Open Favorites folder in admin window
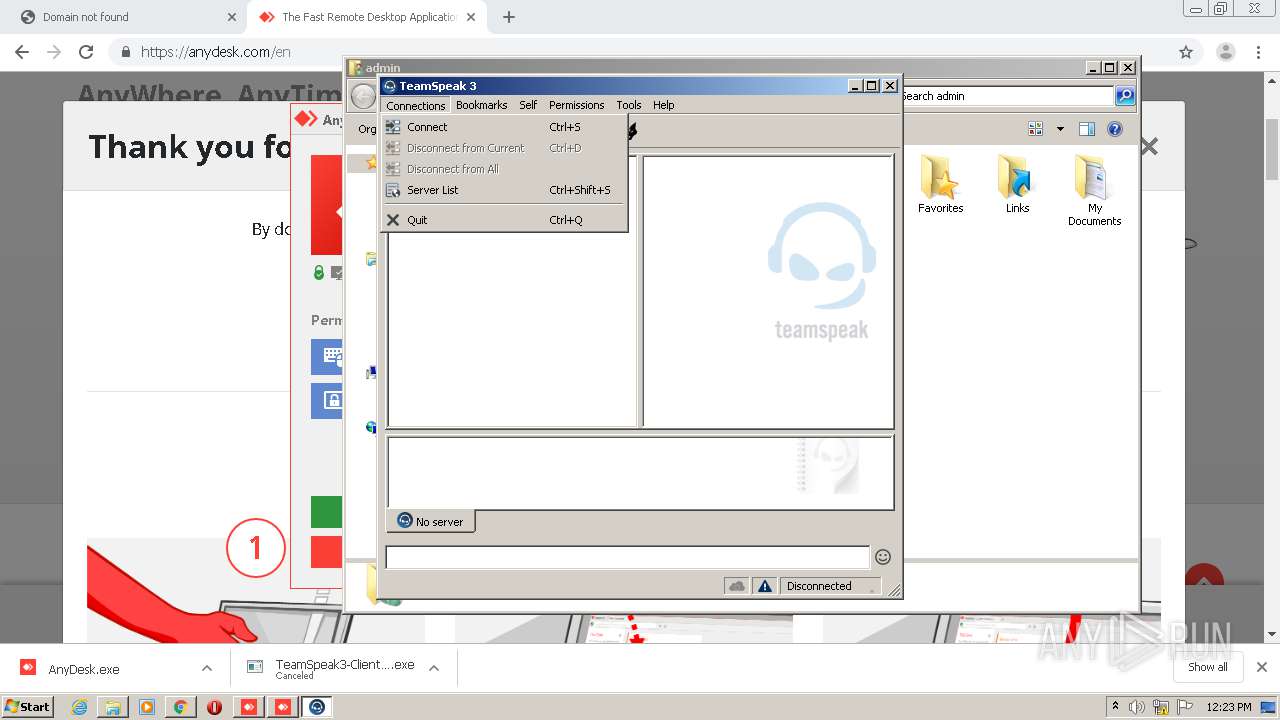Viewport: 1280px width, 720px height. click(940, 185)
